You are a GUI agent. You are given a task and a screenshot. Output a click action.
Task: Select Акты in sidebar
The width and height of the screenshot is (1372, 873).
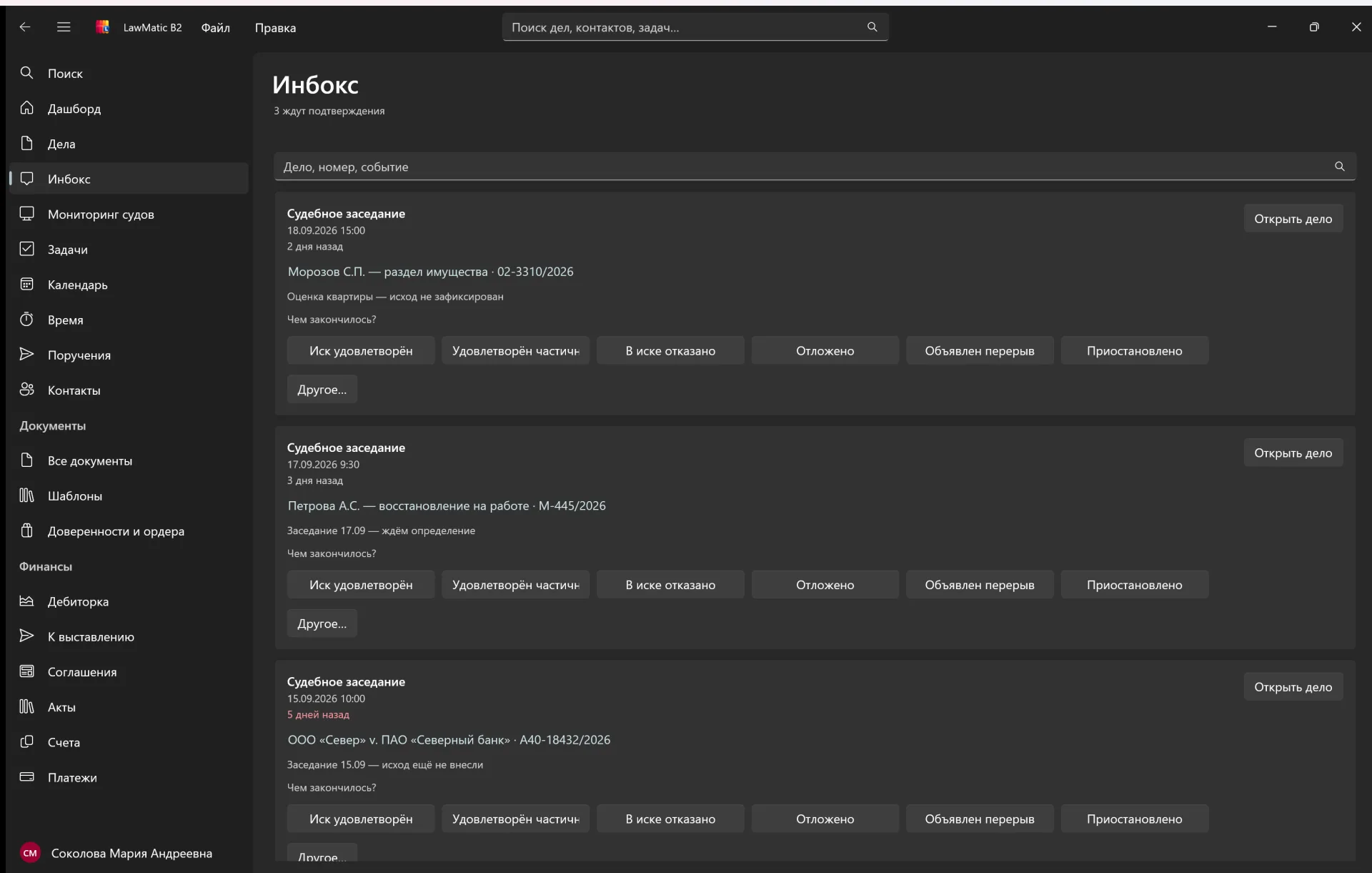tap(129, 706)
